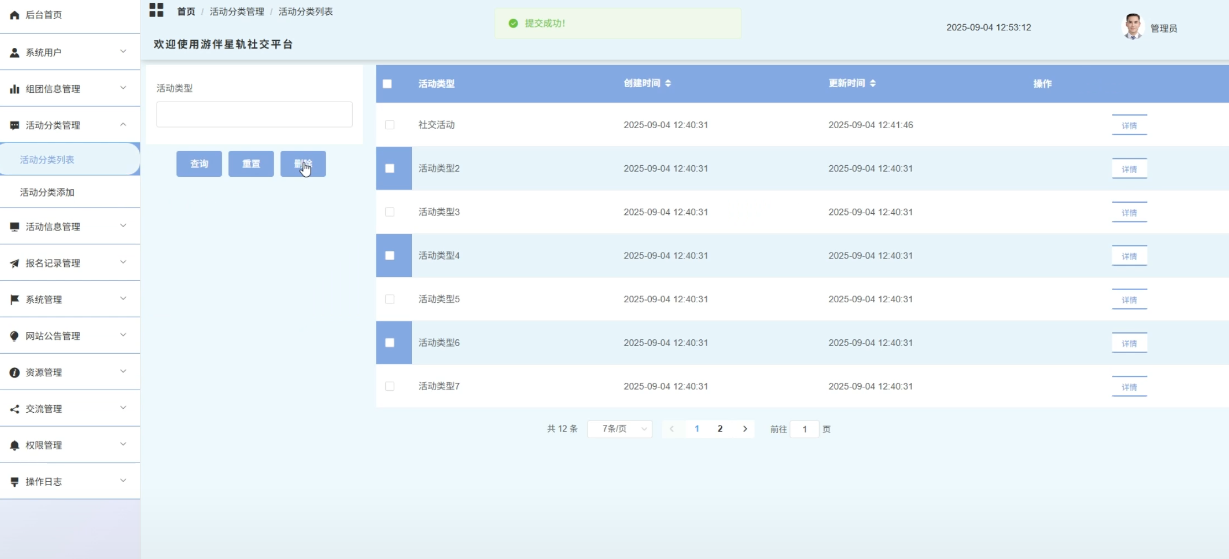Go to the previous page arrow
1229x559 pixels.
(672, 429)
